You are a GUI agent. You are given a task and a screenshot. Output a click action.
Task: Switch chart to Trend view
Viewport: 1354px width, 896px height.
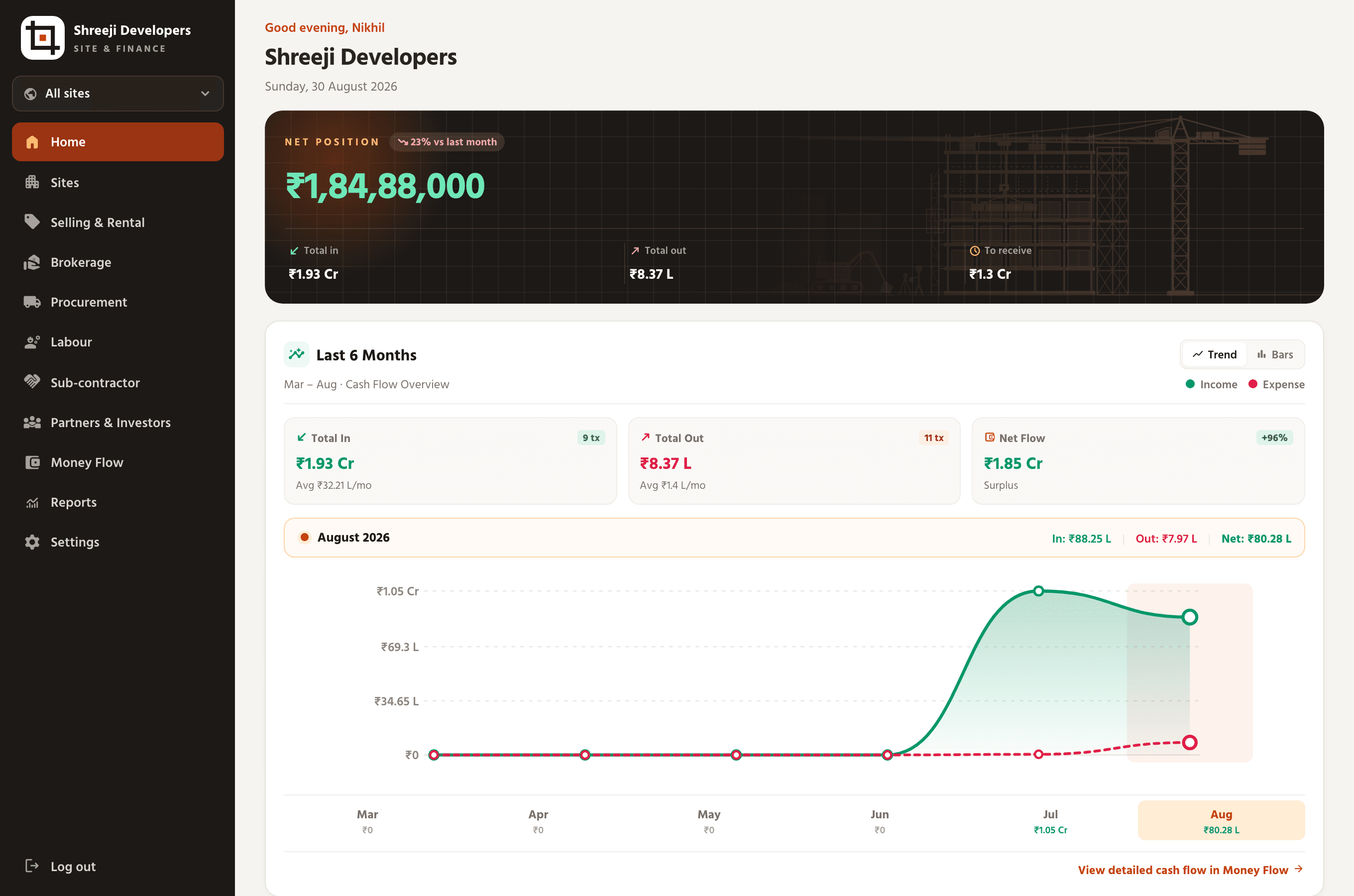[1215, 354]
